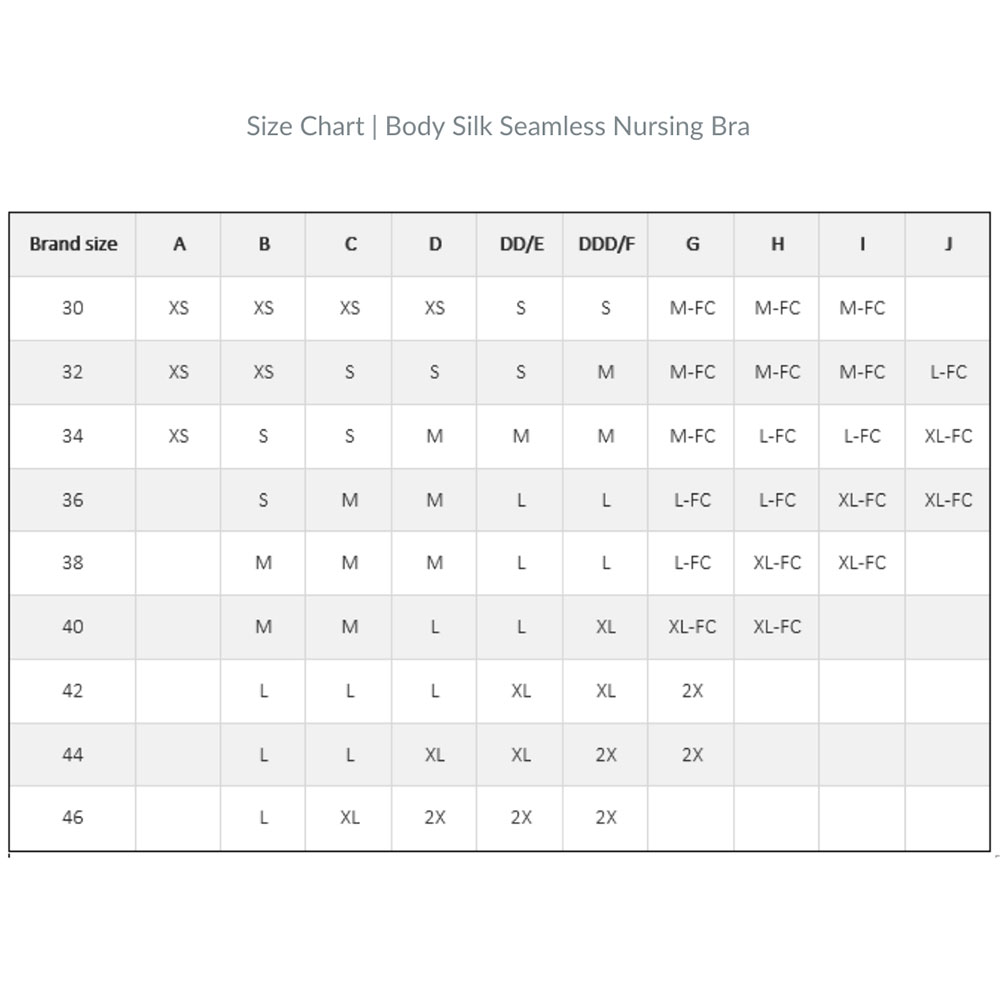Select the XL cell in row 46
Screen dimensions: 1000x1000
coord(349,817)
